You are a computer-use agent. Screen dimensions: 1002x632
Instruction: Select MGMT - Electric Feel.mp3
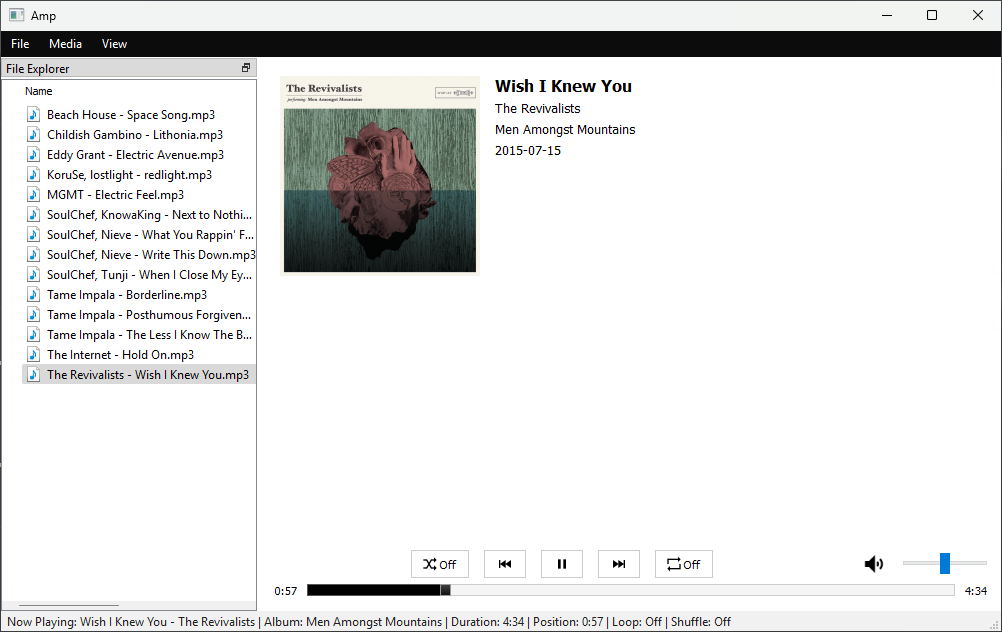point(139,194)
